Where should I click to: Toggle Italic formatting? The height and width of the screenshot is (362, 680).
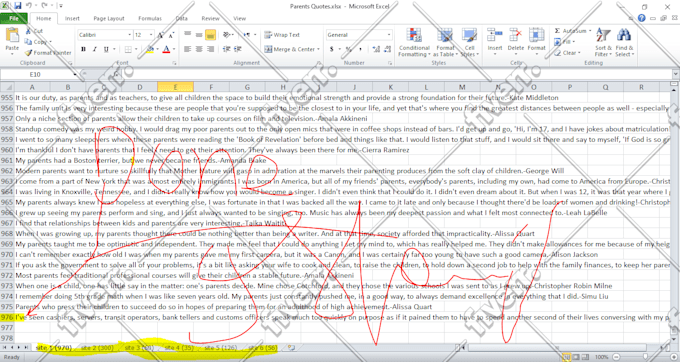[95, 49]
